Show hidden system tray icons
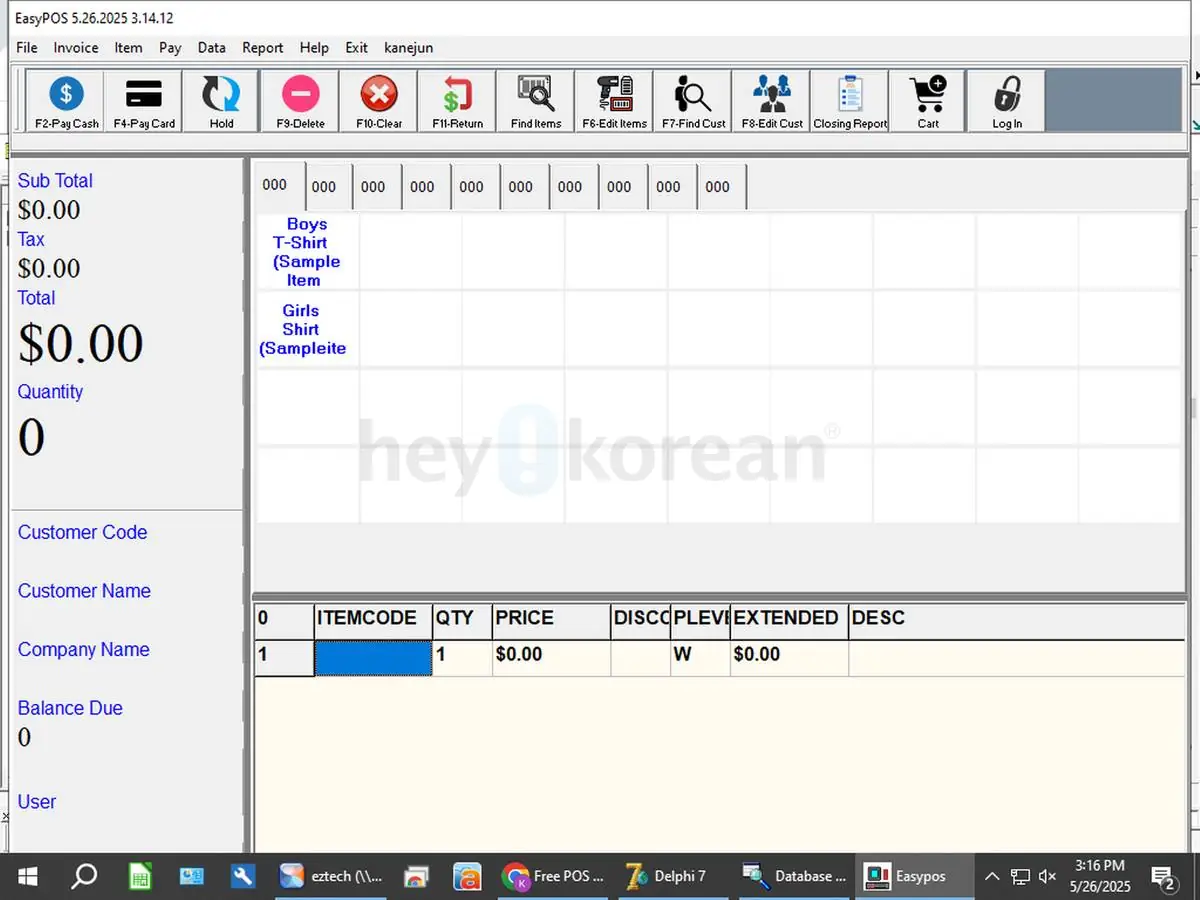1200x900 pixels. (x=991, y=877)
